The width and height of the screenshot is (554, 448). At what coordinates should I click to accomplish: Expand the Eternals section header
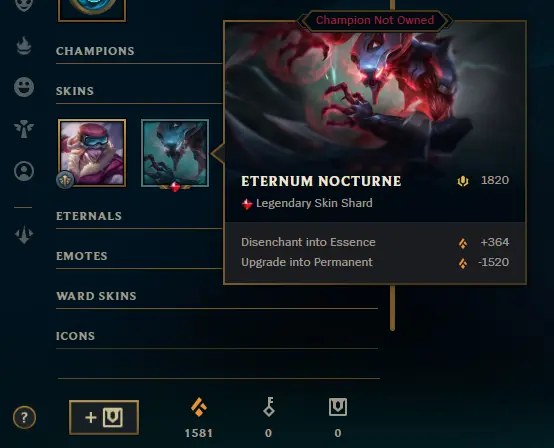pos(89,216)
